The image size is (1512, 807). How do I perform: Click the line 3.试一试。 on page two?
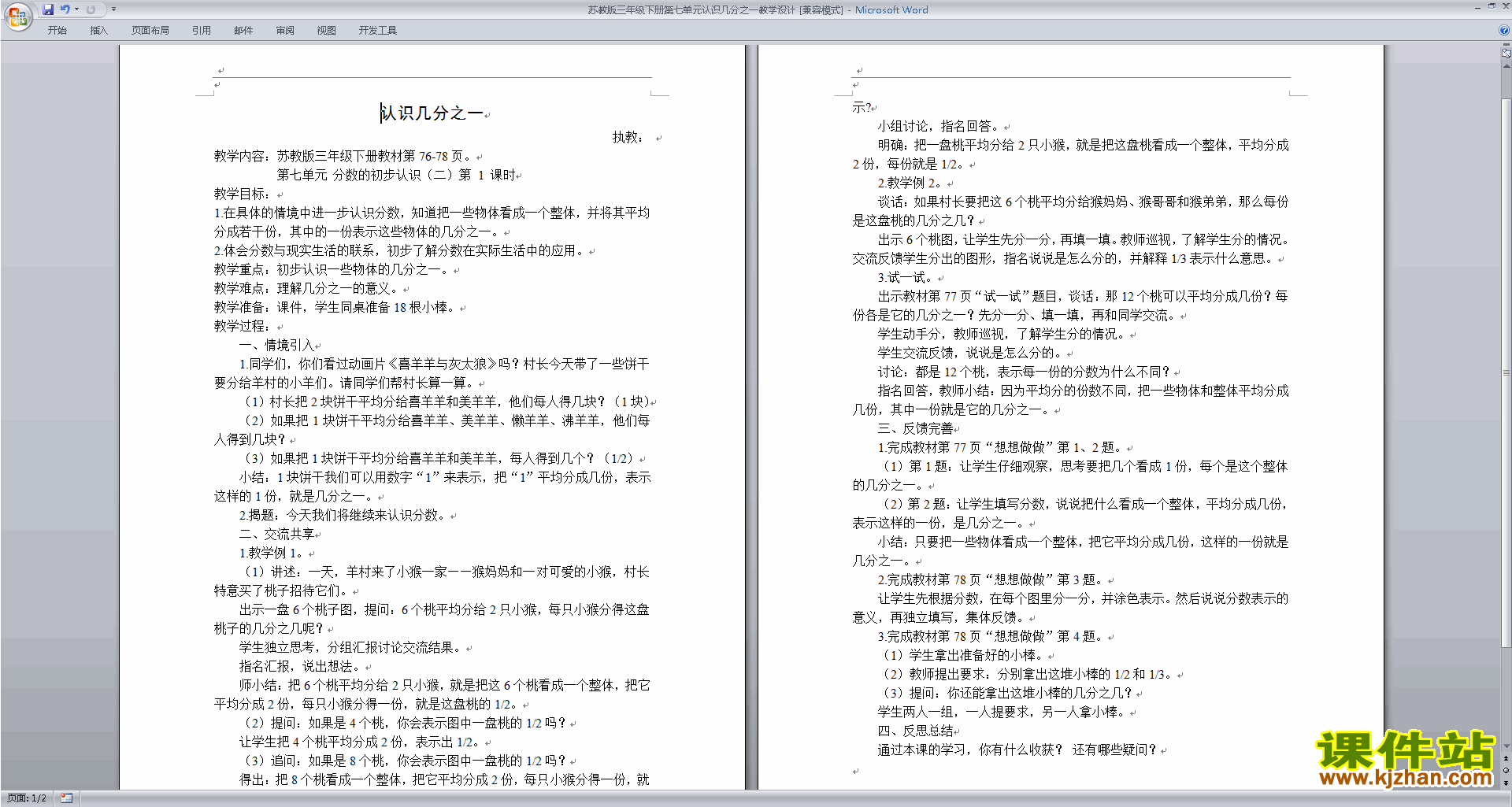tap(906, 277)
